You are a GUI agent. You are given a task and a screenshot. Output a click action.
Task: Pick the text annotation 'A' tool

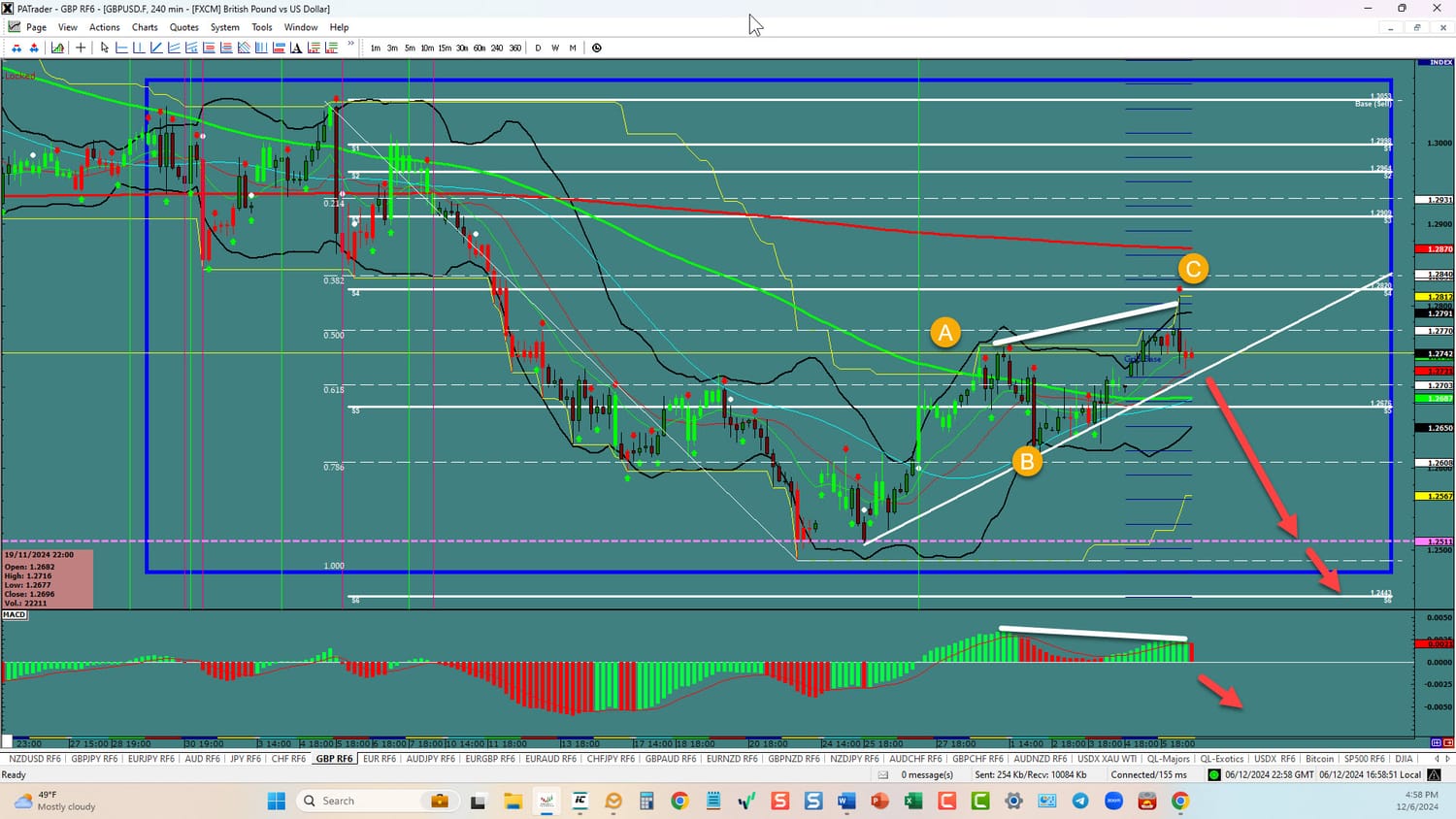(x=296, y=48)
